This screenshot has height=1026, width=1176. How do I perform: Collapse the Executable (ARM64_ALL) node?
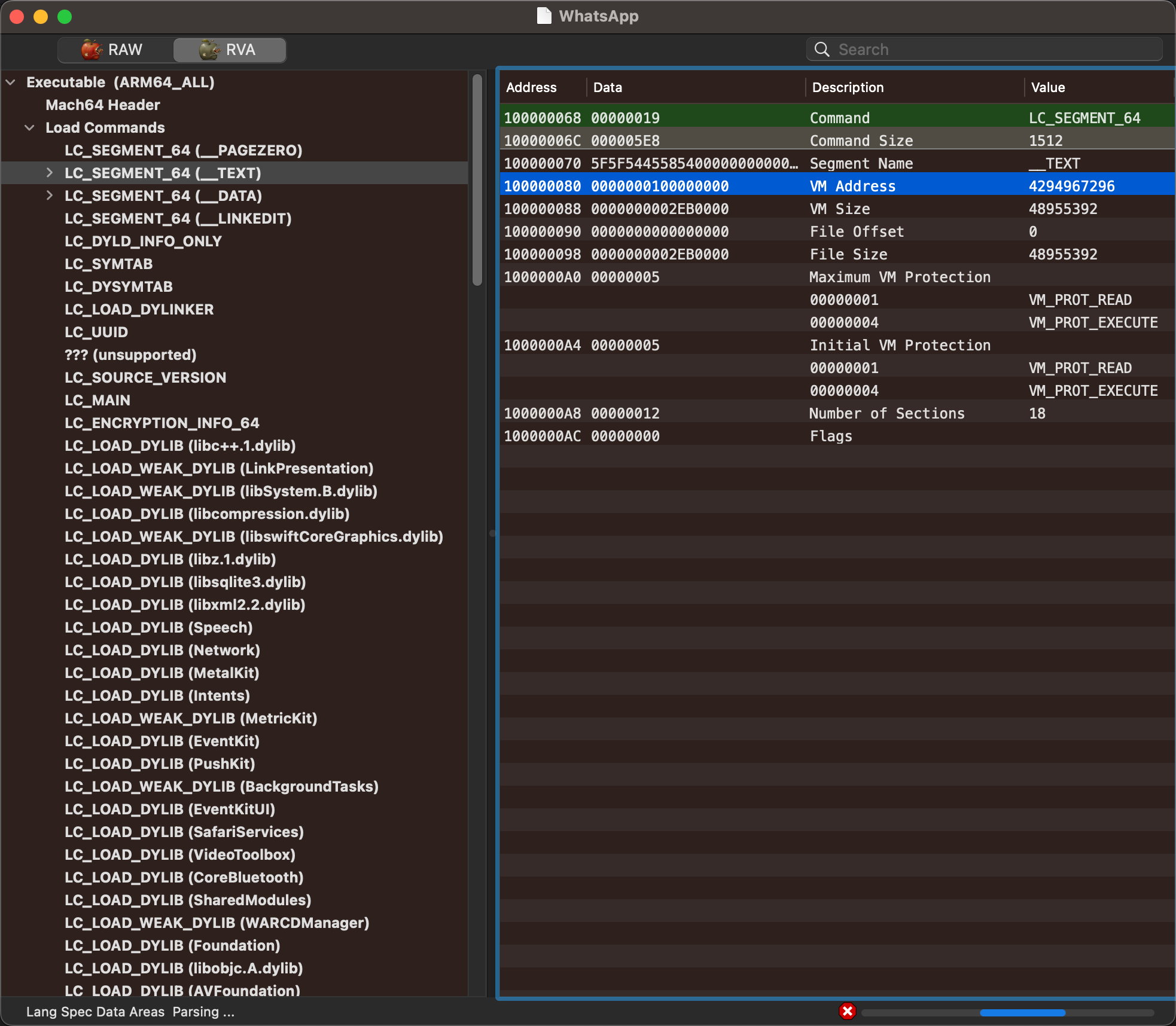coord(11,82)
